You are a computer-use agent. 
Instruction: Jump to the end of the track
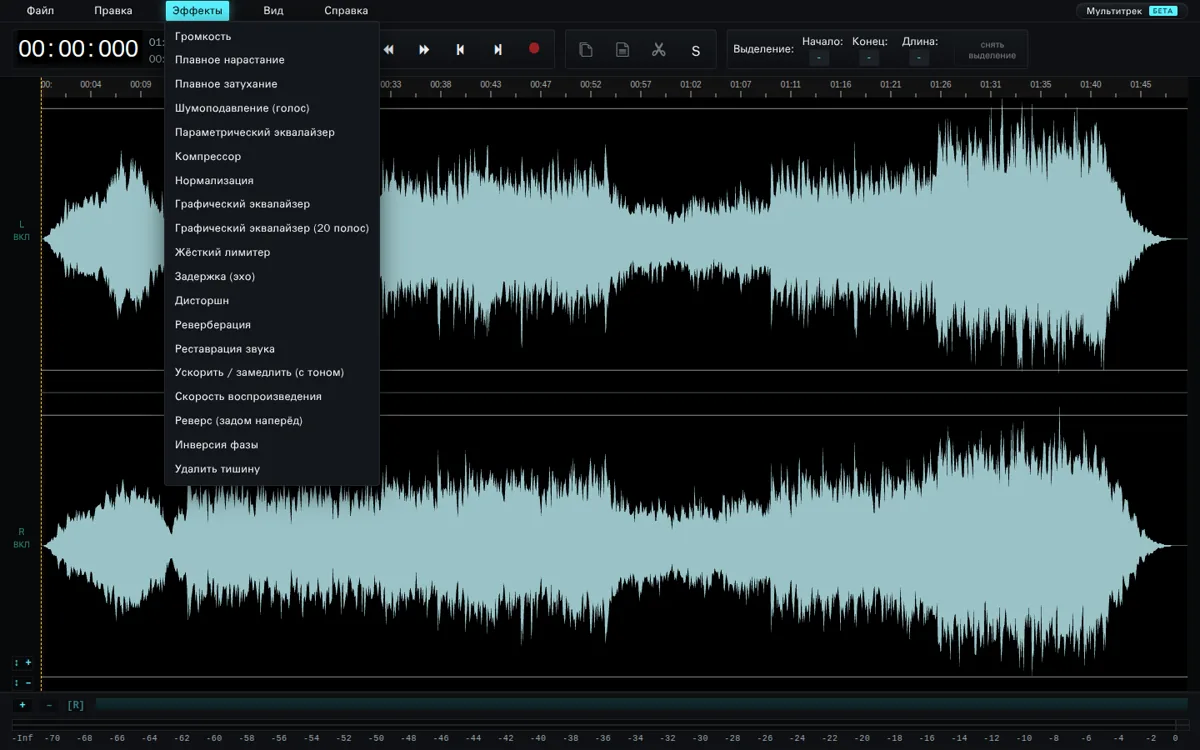click(497, 49)
